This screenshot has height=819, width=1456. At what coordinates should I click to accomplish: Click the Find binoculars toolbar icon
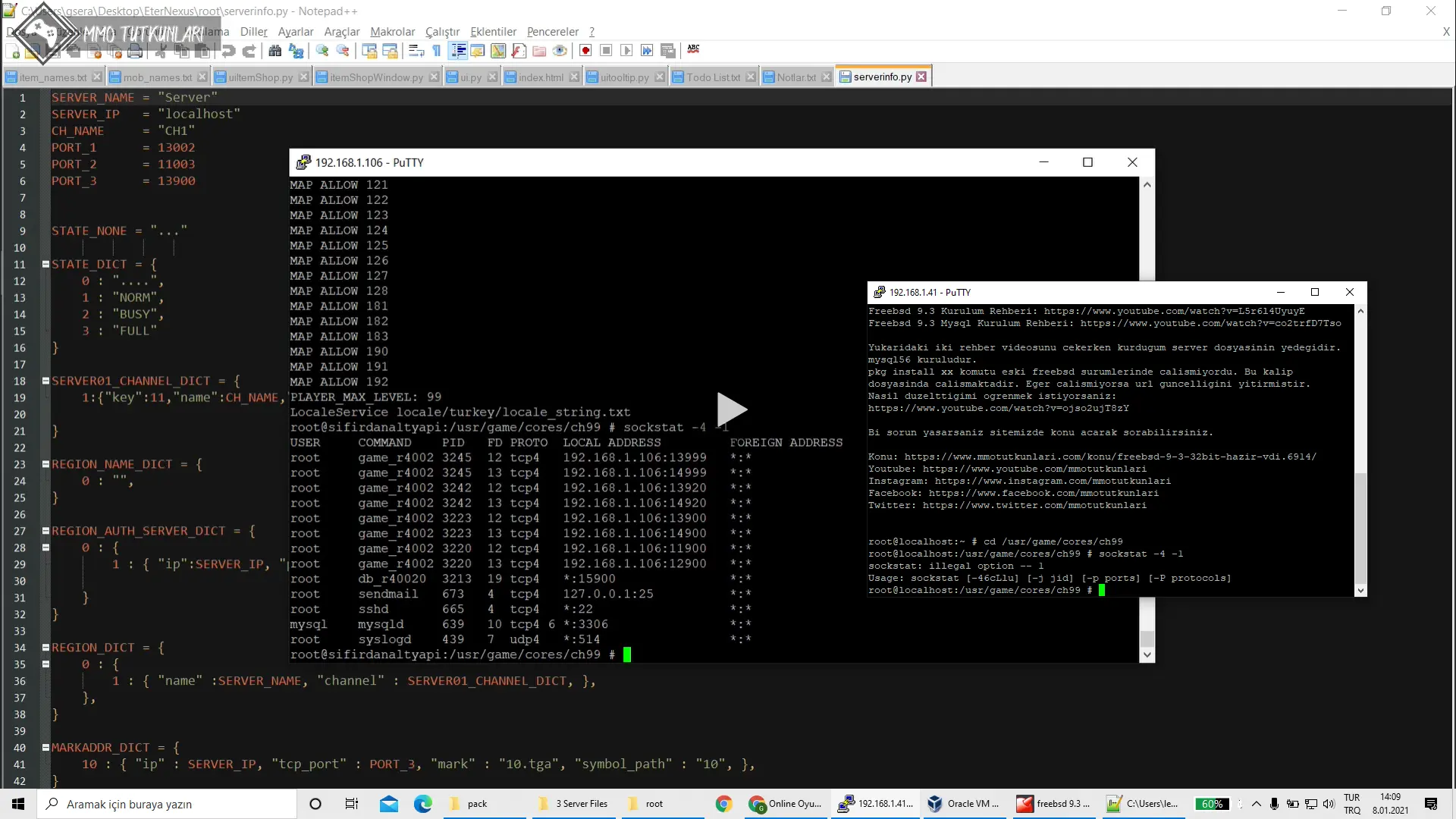(x=275, y=51)
